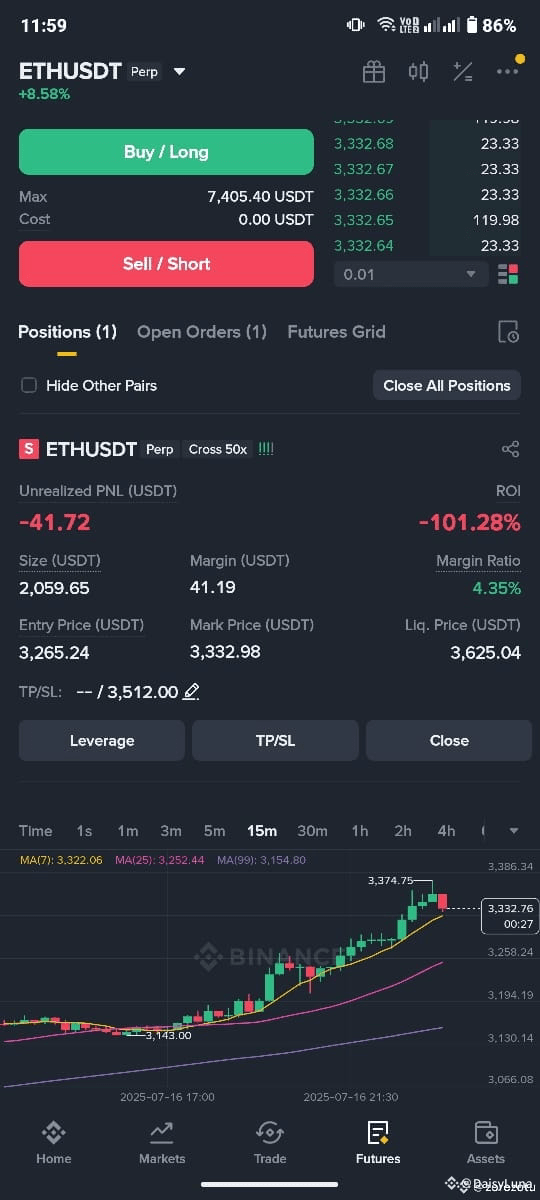Screen dimensions: 540x1200
Task: Open order history clock icon
Action: tap(508, 332)
